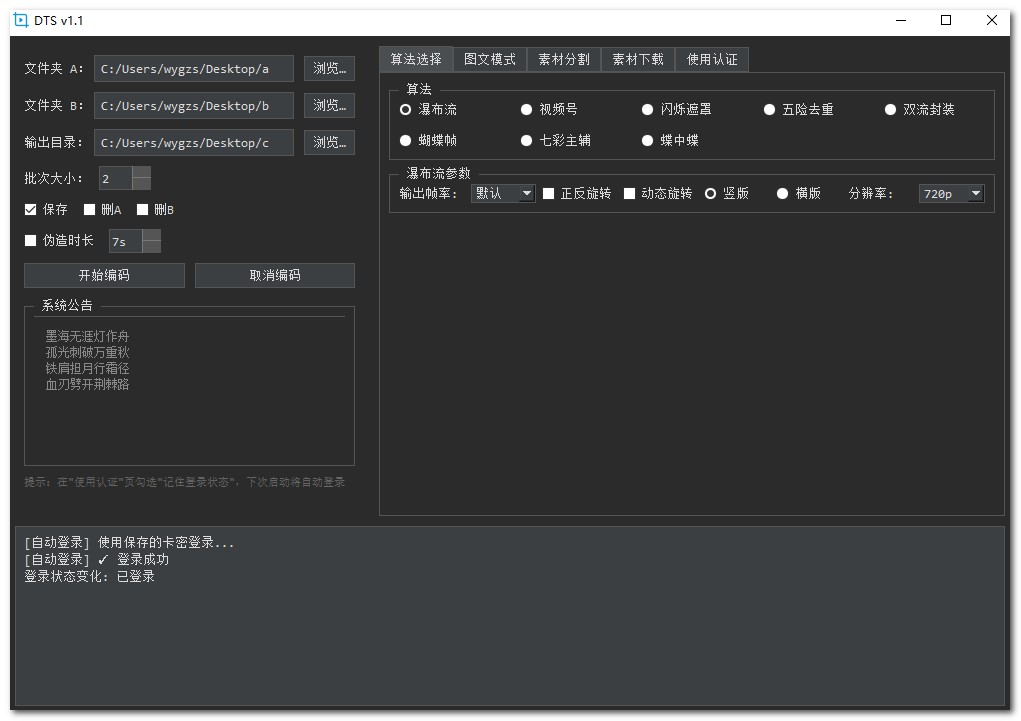The height and width of the screenshot is (721, 1021).
Task: Switch to the 图文模式 tab
Action: (489, 60)
